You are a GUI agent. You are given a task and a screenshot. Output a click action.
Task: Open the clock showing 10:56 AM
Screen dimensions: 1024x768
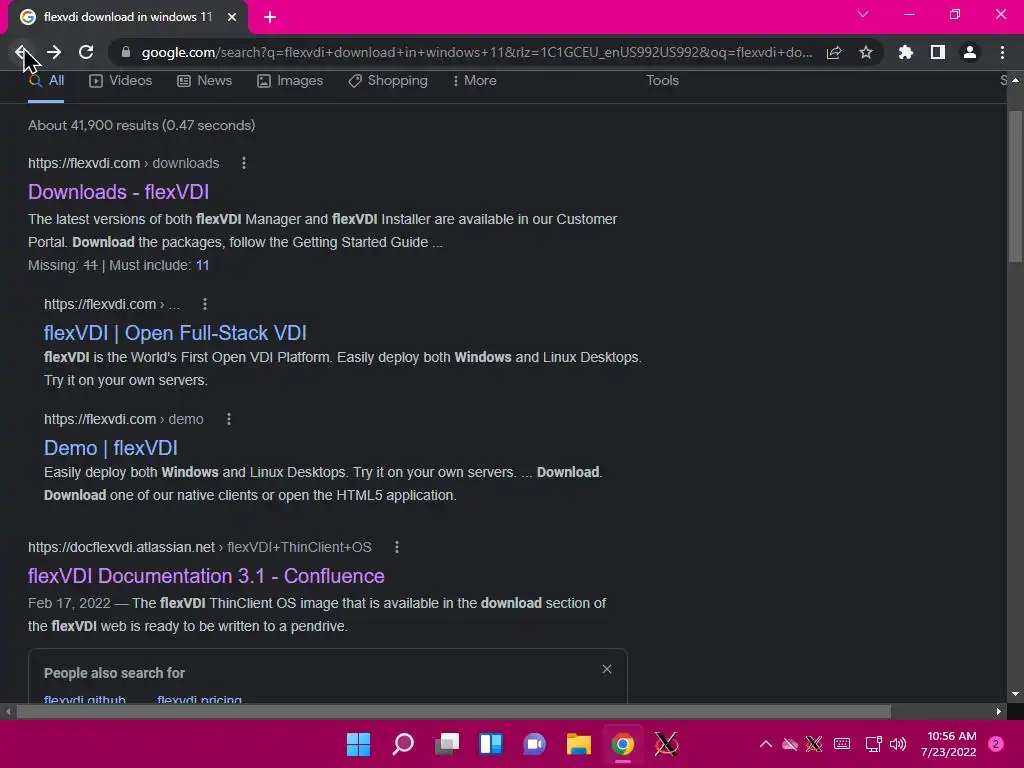pos(948,744)
